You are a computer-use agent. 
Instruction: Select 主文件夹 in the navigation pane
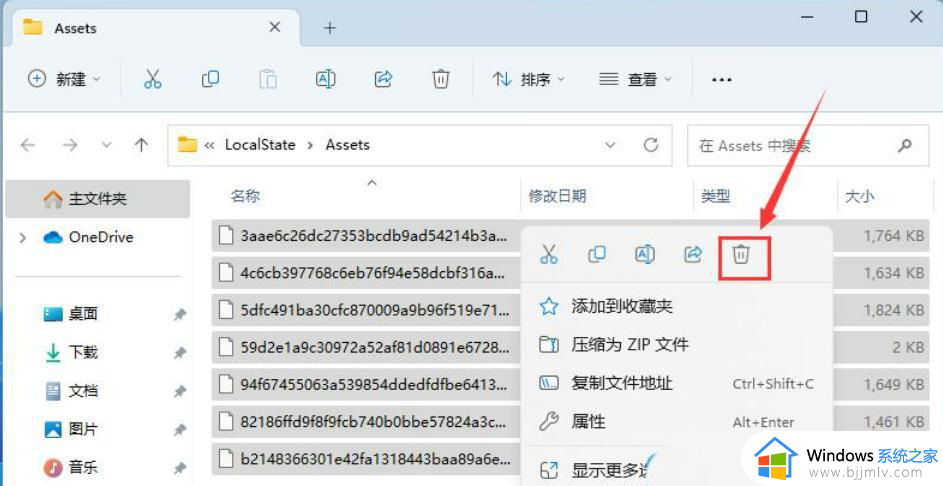97,198
